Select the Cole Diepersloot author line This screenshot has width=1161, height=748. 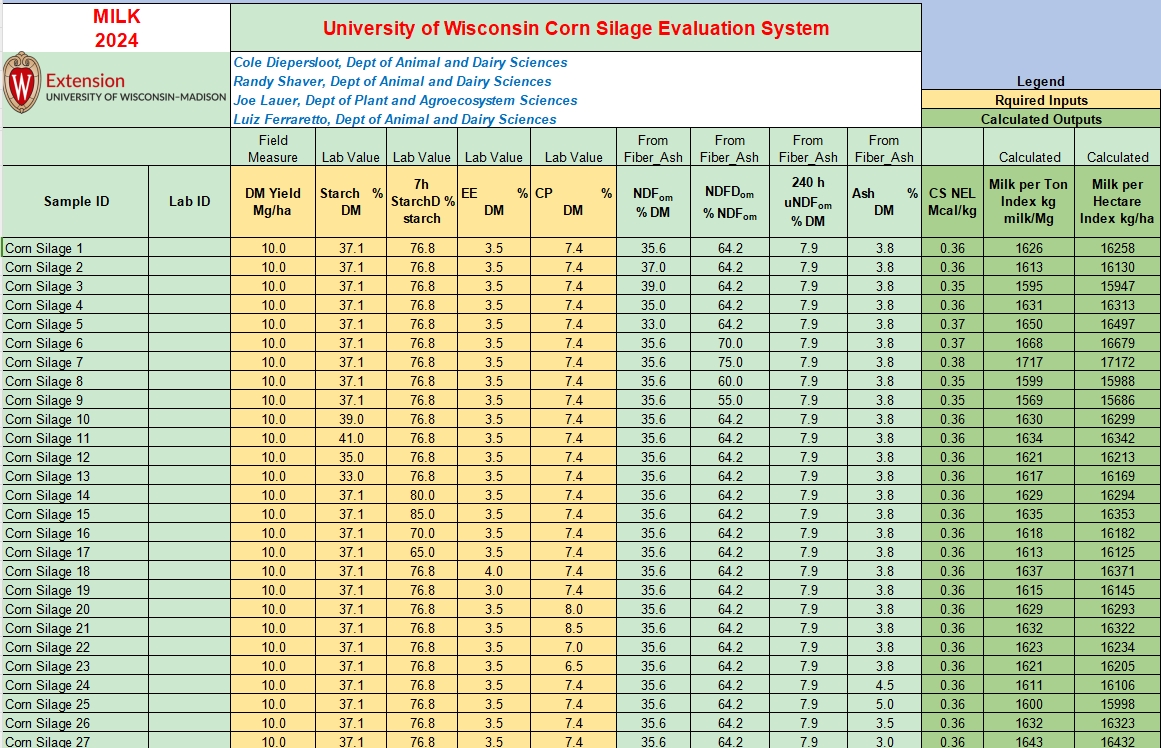tap(401, 62)
